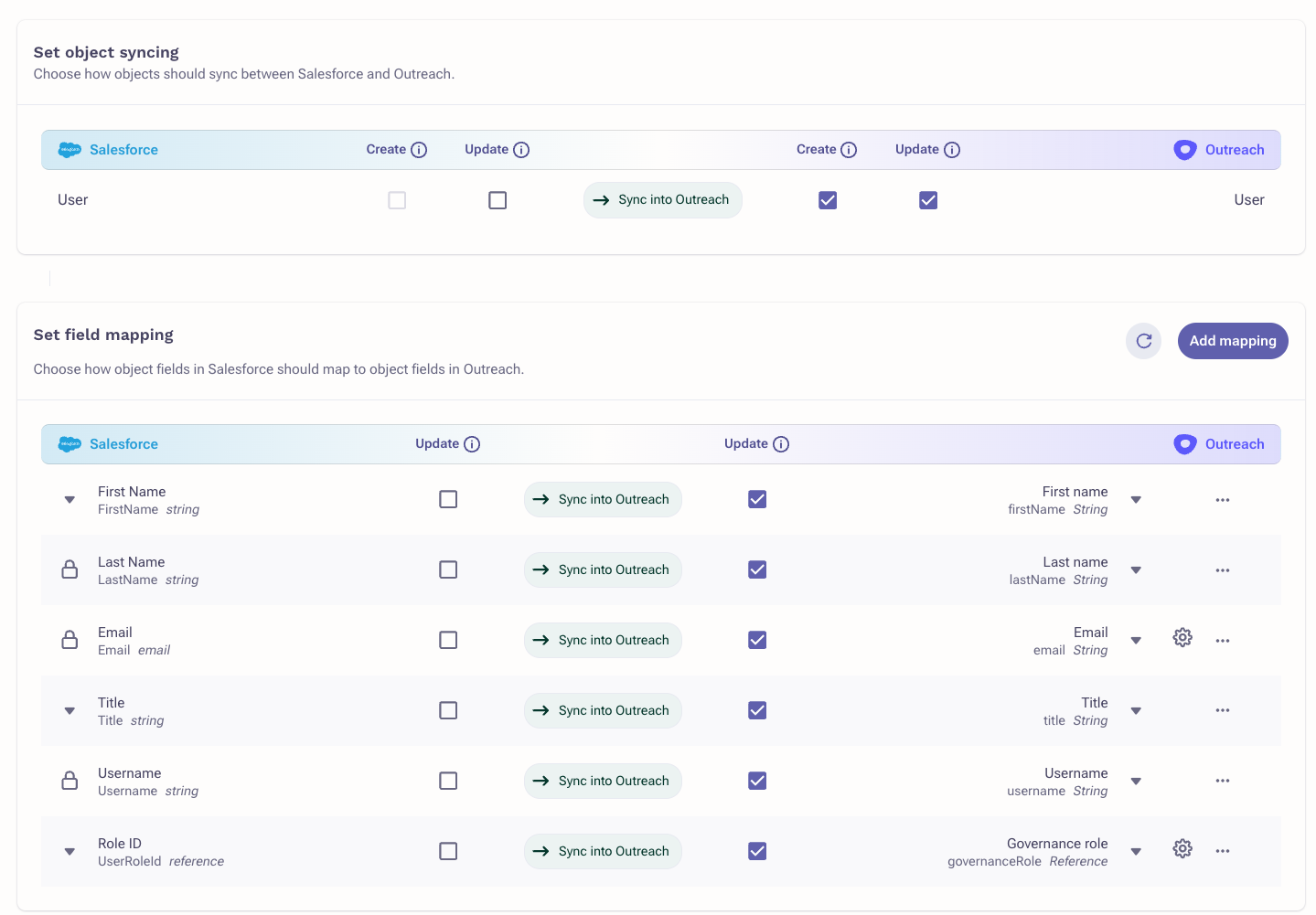Image resolution: width=1316 pixels, height=915 pixels.
Task: Change sync direction for First Name row
Action: 603,499
